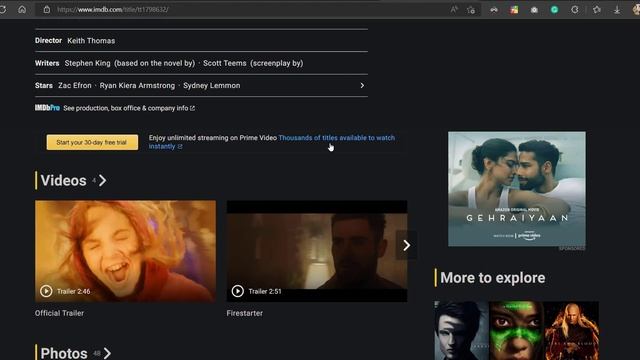Open the grey-faced poster under More to explore
Viewport: 640px width, 360px height.
tap(461, 331)
